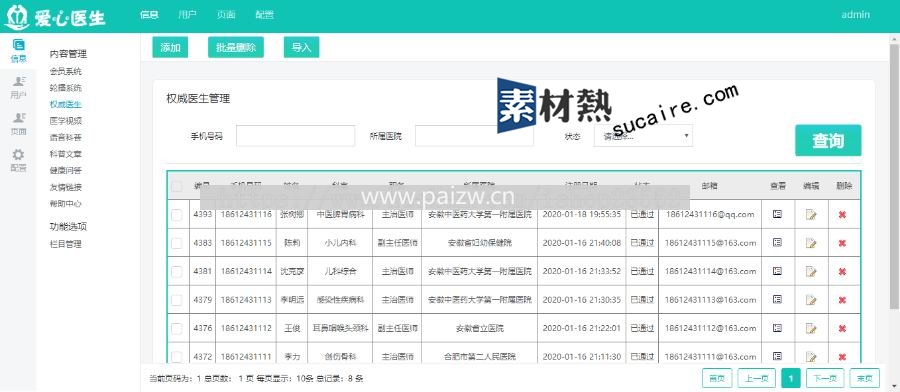The image size is (900, 392).
Task: Open 健康问答 in the sidebar
Action: click(x=65, y=170)
